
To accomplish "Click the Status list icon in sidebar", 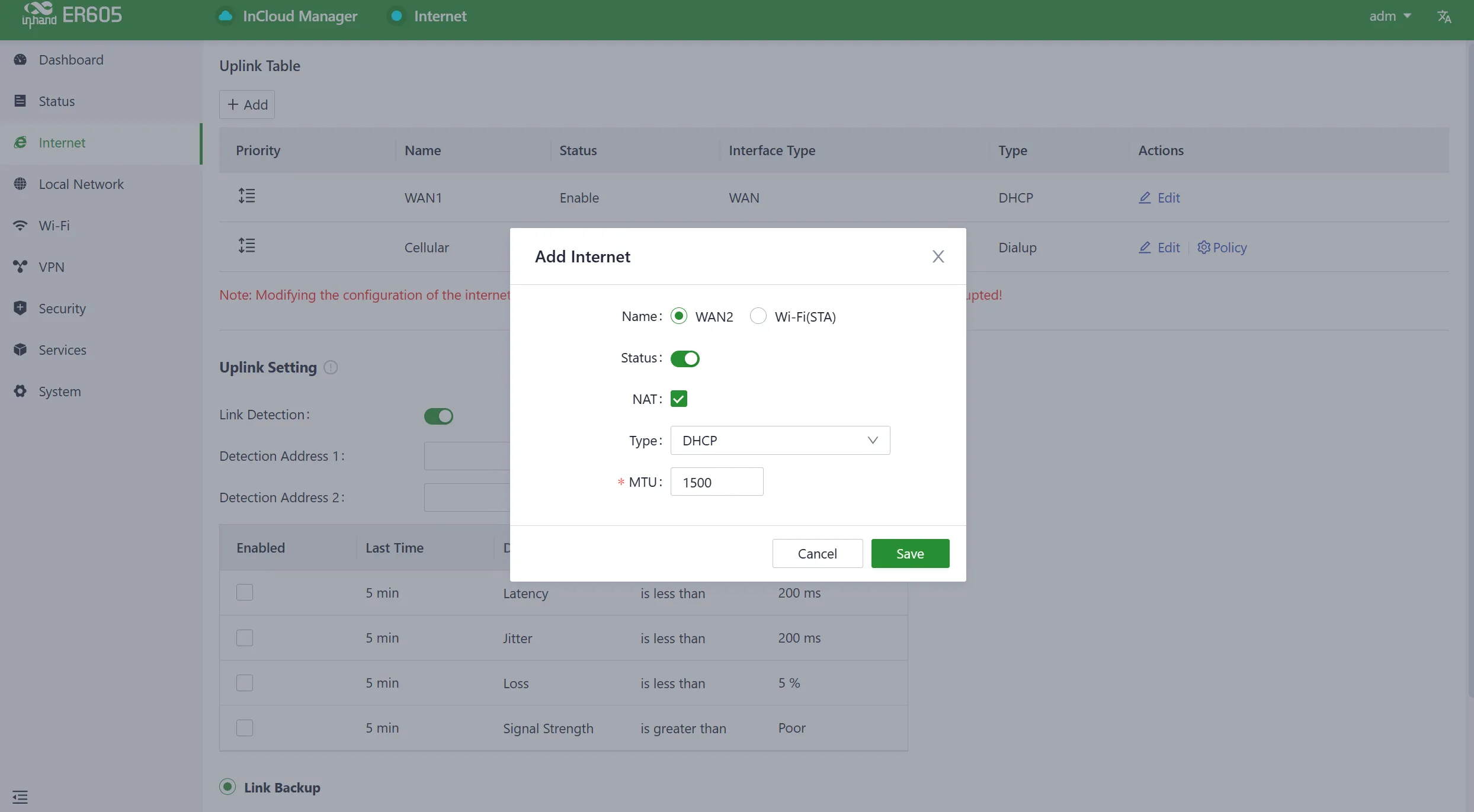I will pyautogui.click(x=20, y=101).
